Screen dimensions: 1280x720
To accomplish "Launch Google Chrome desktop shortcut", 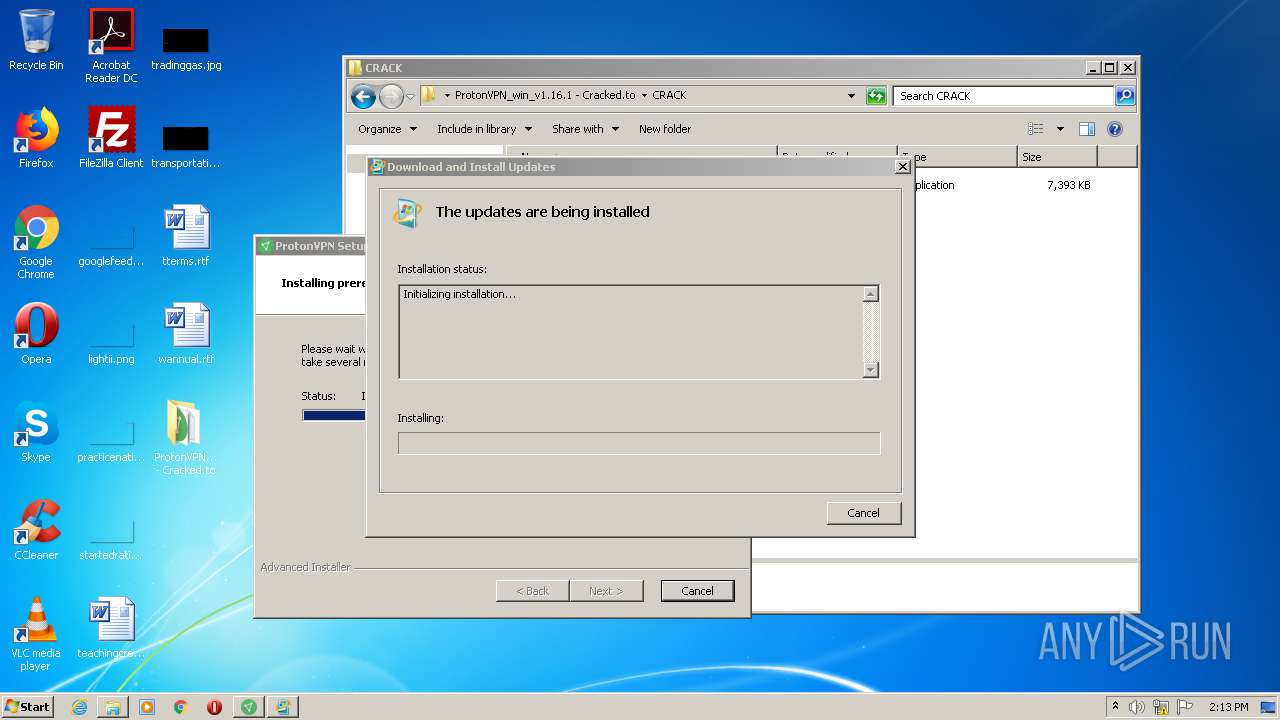I will point(36,242).
